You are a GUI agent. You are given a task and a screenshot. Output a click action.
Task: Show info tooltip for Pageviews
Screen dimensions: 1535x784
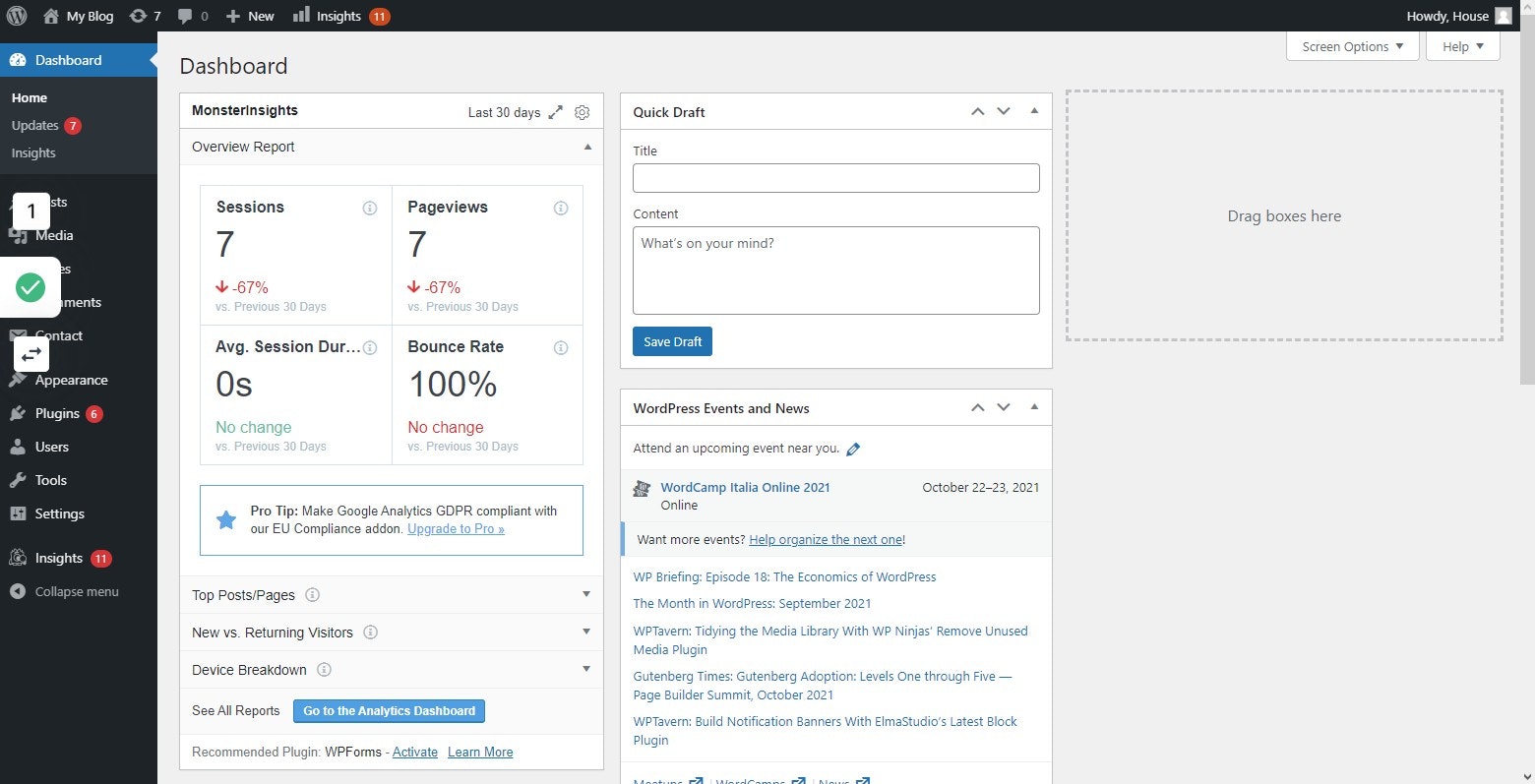point(561,208)
